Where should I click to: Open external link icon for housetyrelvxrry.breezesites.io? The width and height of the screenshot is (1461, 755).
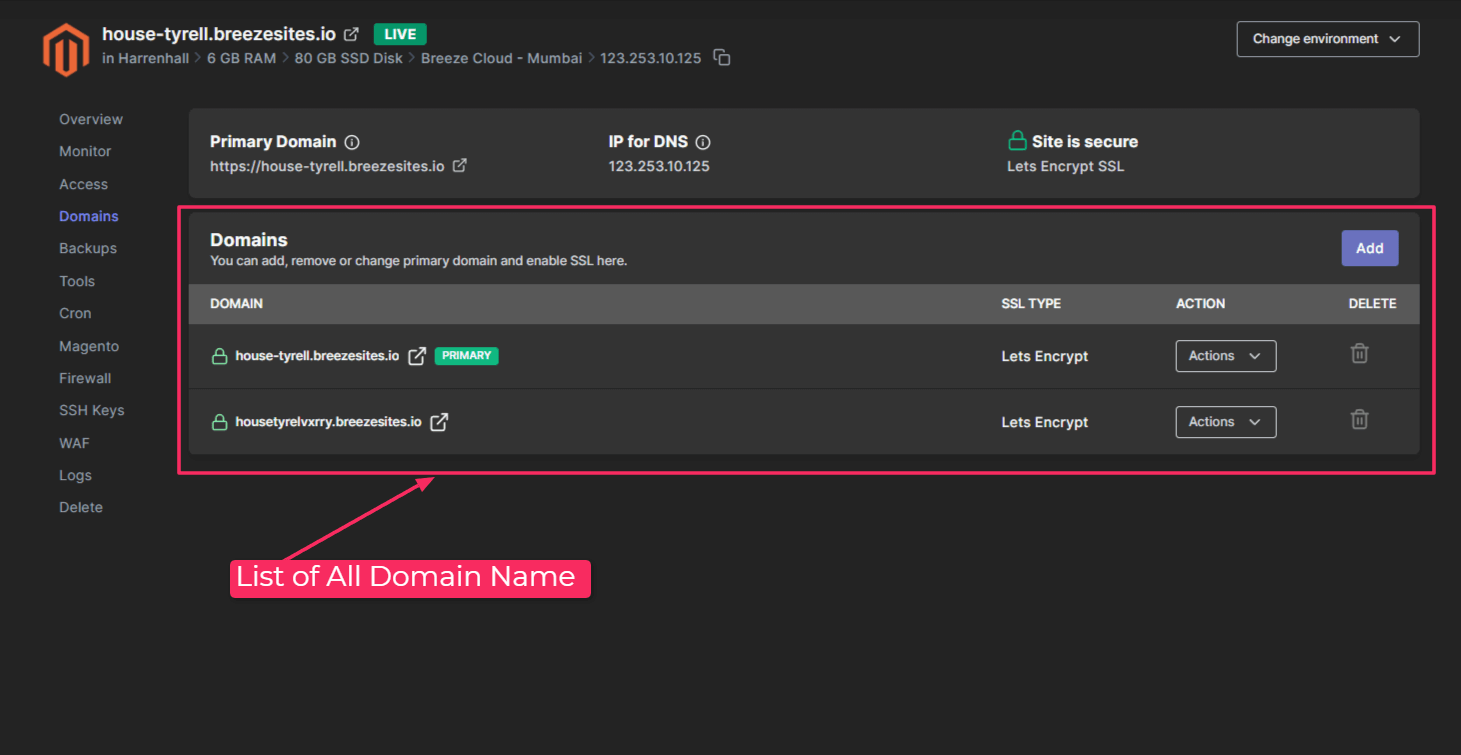(x=439, y=422)
